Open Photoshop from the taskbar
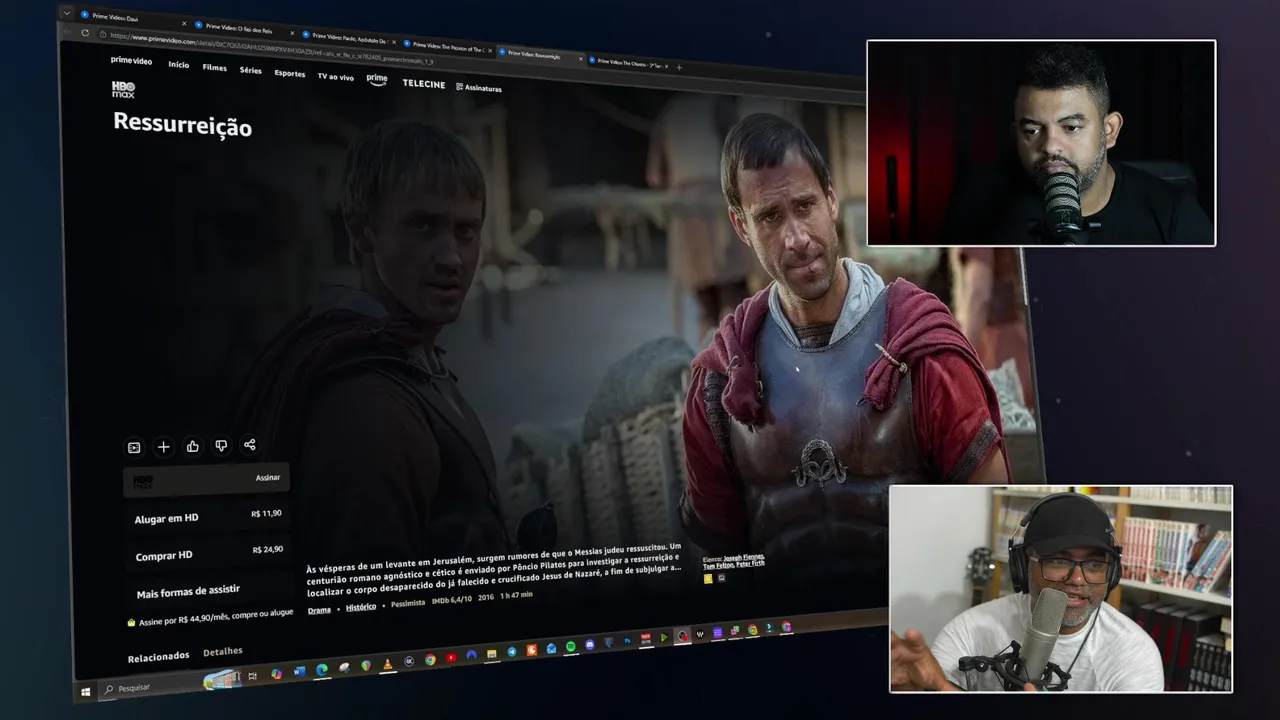Screen dimensions: 1280x720 coord(627,640)
